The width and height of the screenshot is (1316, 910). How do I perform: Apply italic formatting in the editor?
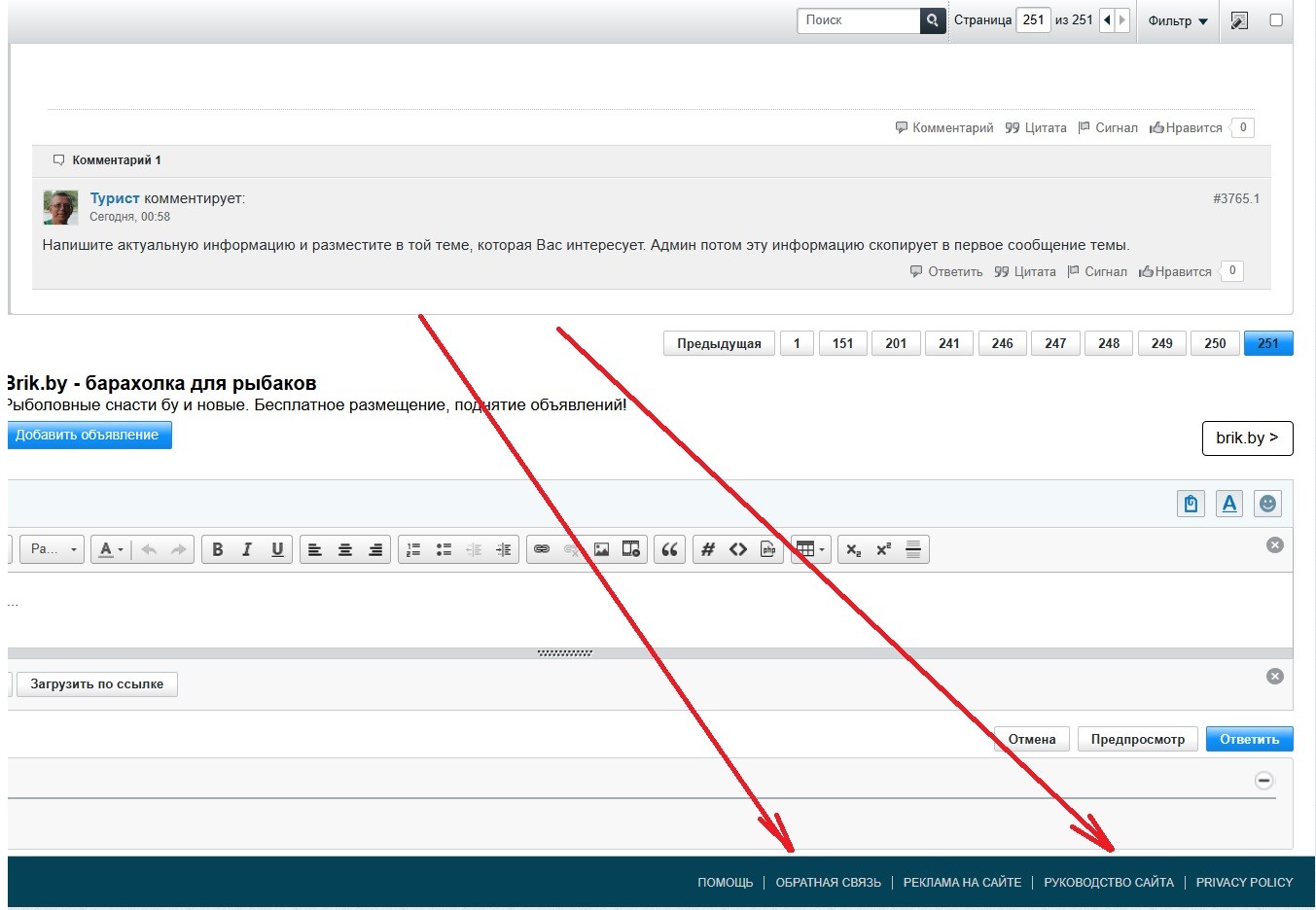(x=247, y=549)
